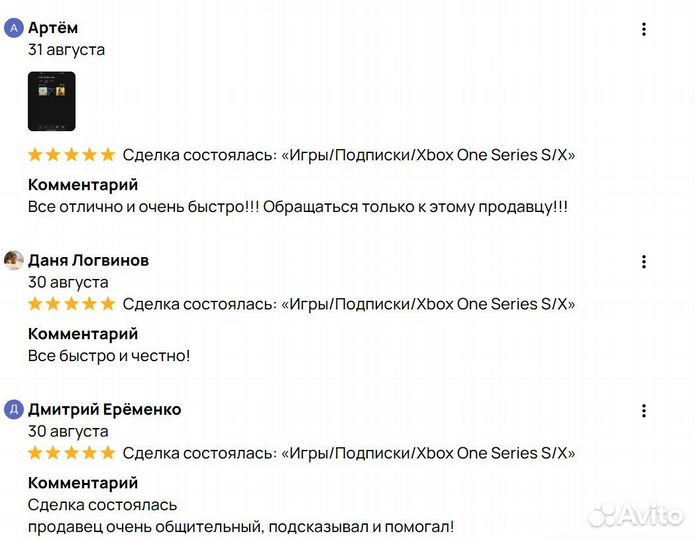695x540 pixels.
Task: Click the comment text 'Все быстро и честно!'
Action: (x=109, y=355)
